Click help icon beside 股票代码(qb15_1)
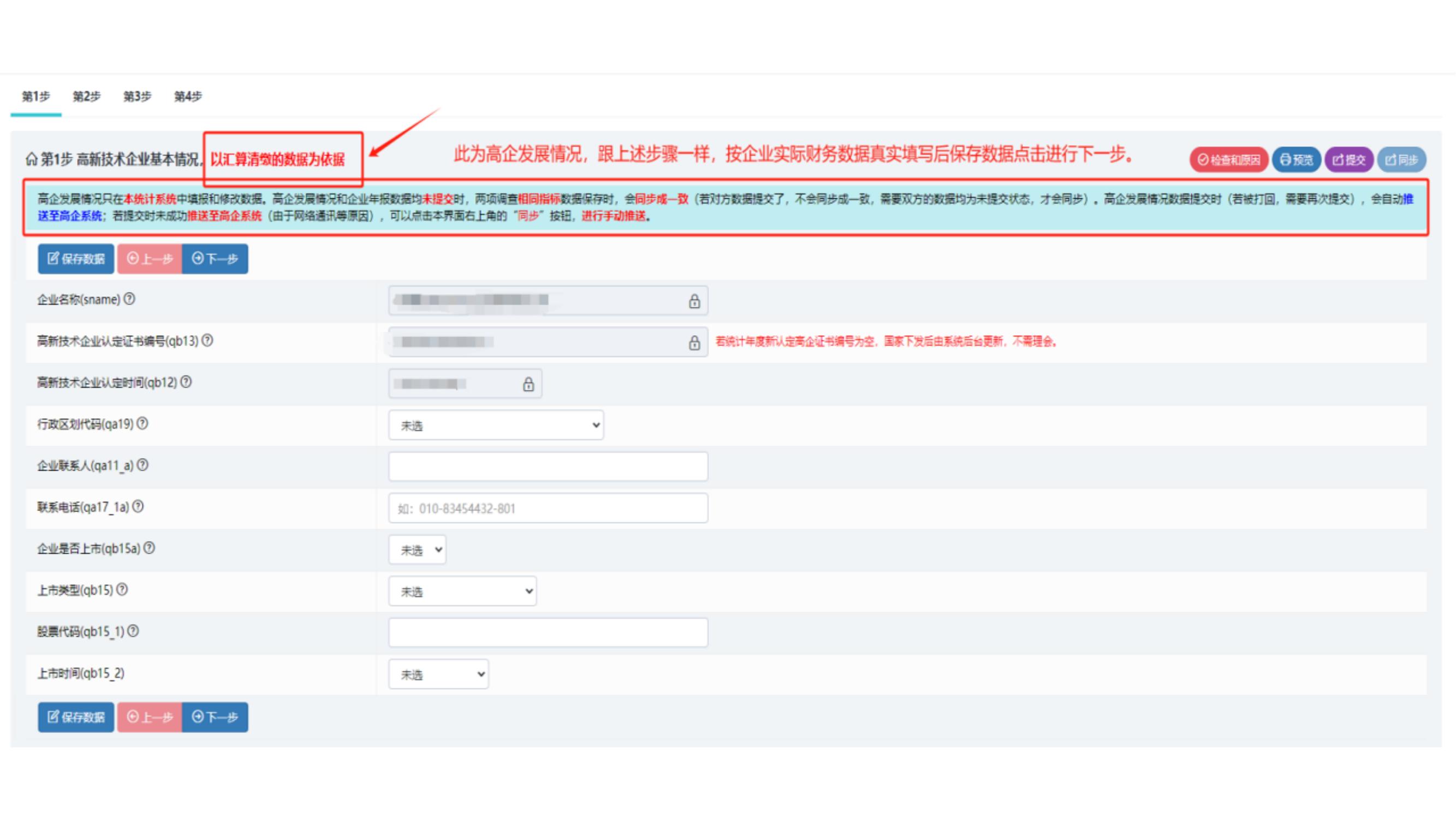Screen dimensions: 1456x819 pyautogui.click(x=133, y=631)
